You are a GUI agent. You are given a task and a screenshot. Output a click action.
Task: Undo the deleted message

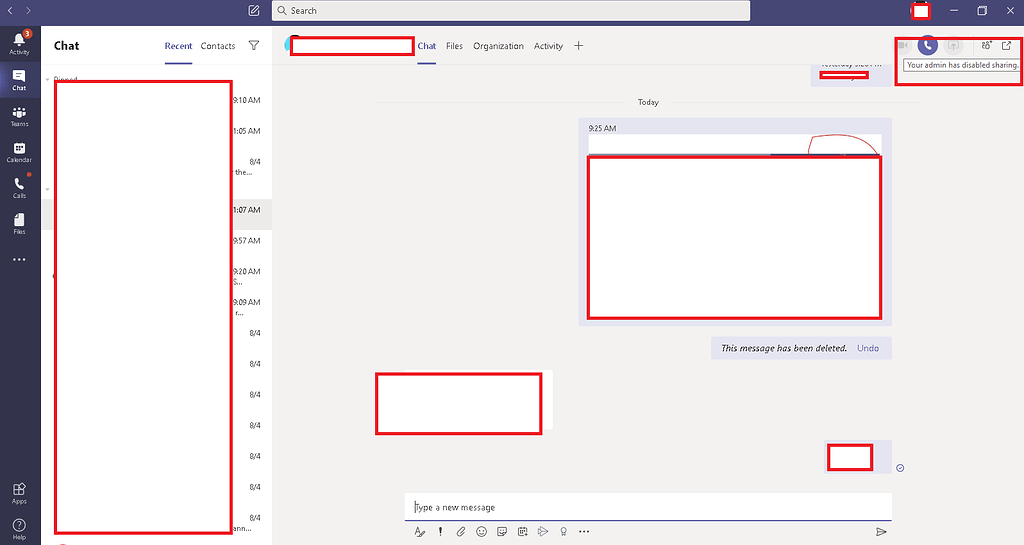[x=868, y=348]
